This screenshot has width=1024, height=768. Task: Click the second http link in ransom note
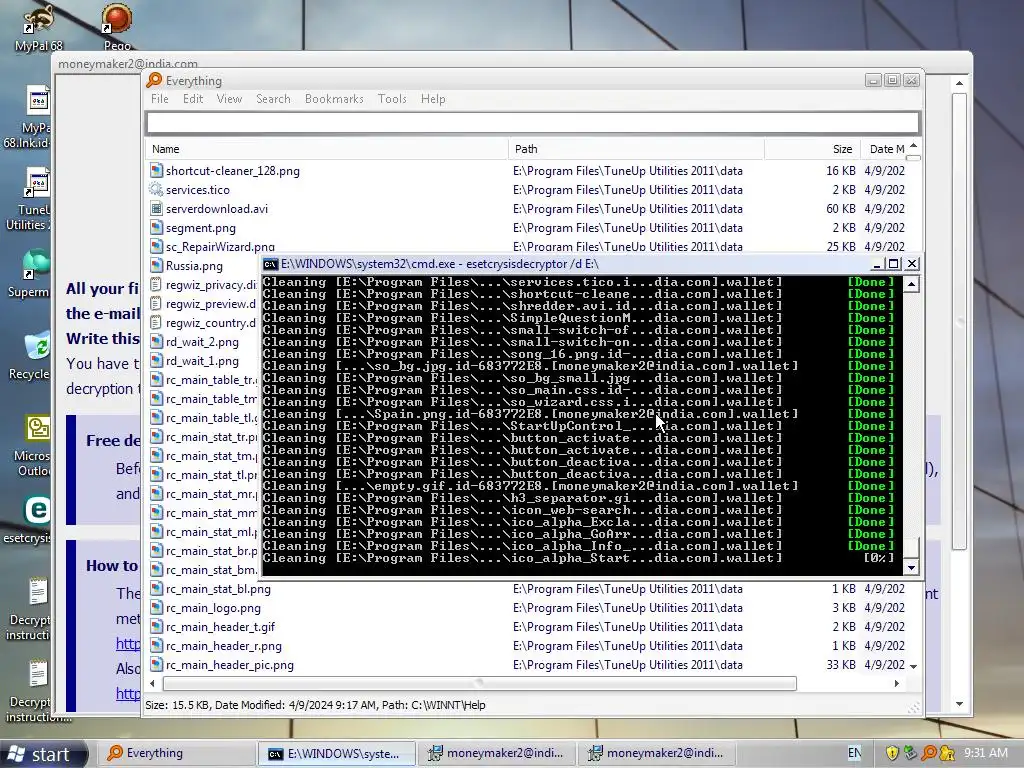point(128,693)
